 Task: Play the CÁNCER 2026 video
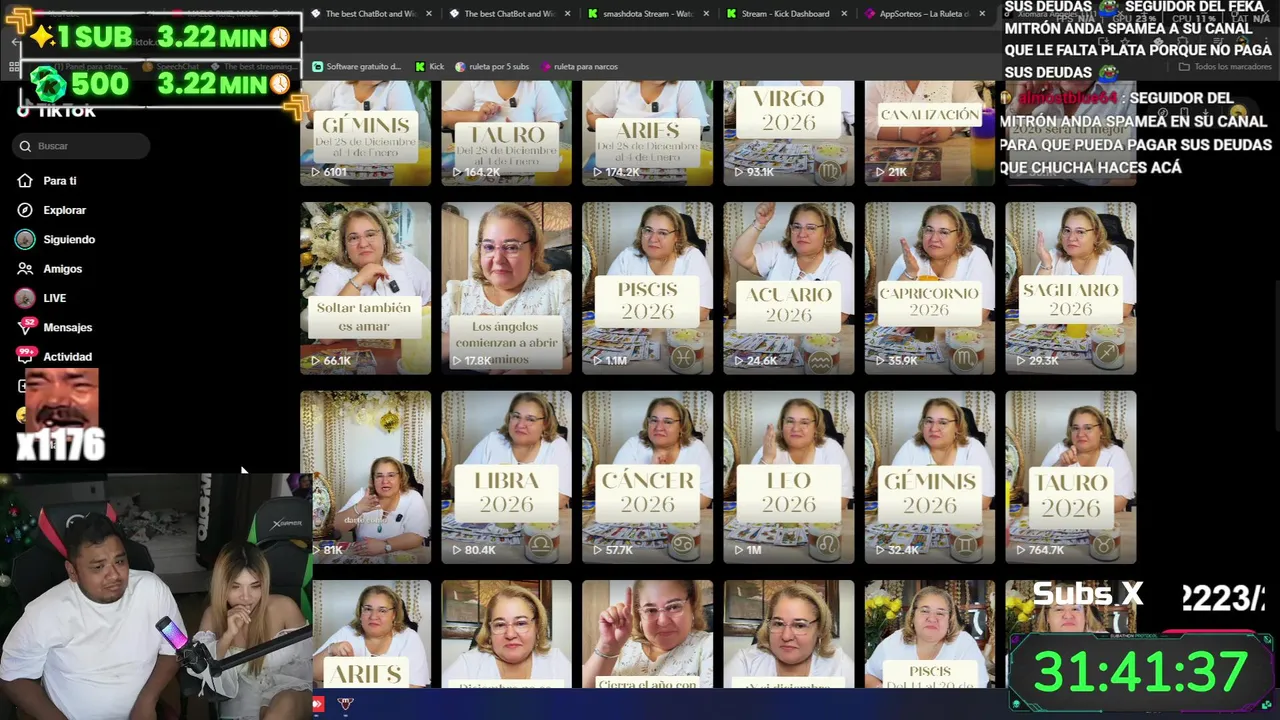[x=648, y=477]
